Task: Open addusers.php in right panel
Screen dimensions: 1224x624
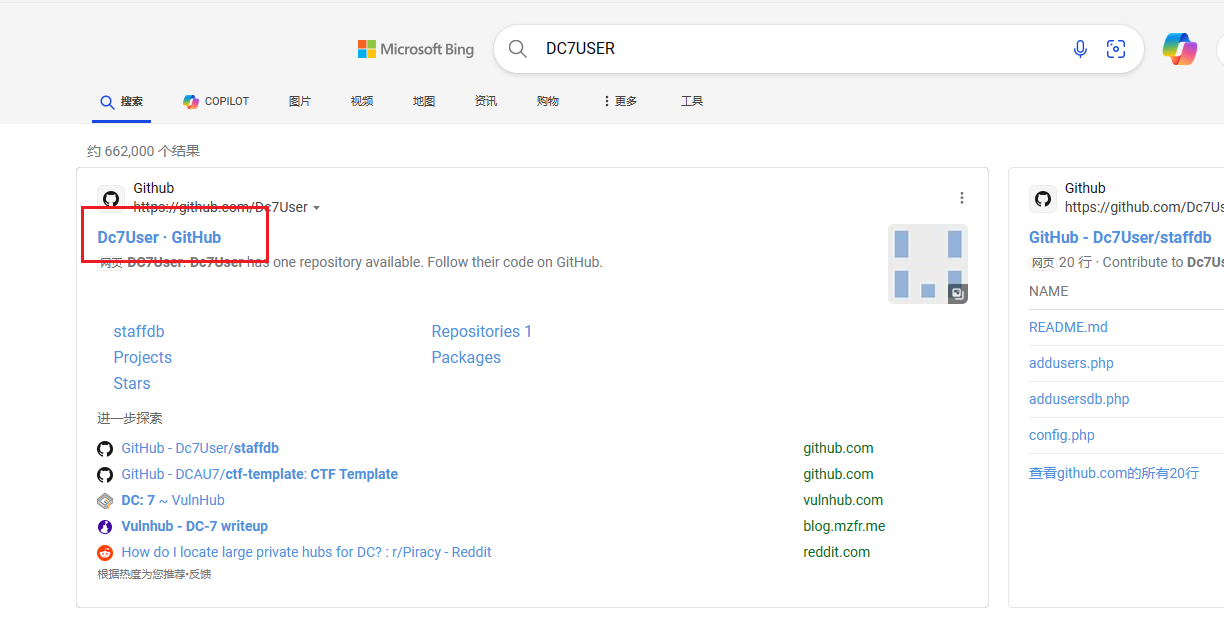Action: pos(1071,363)
